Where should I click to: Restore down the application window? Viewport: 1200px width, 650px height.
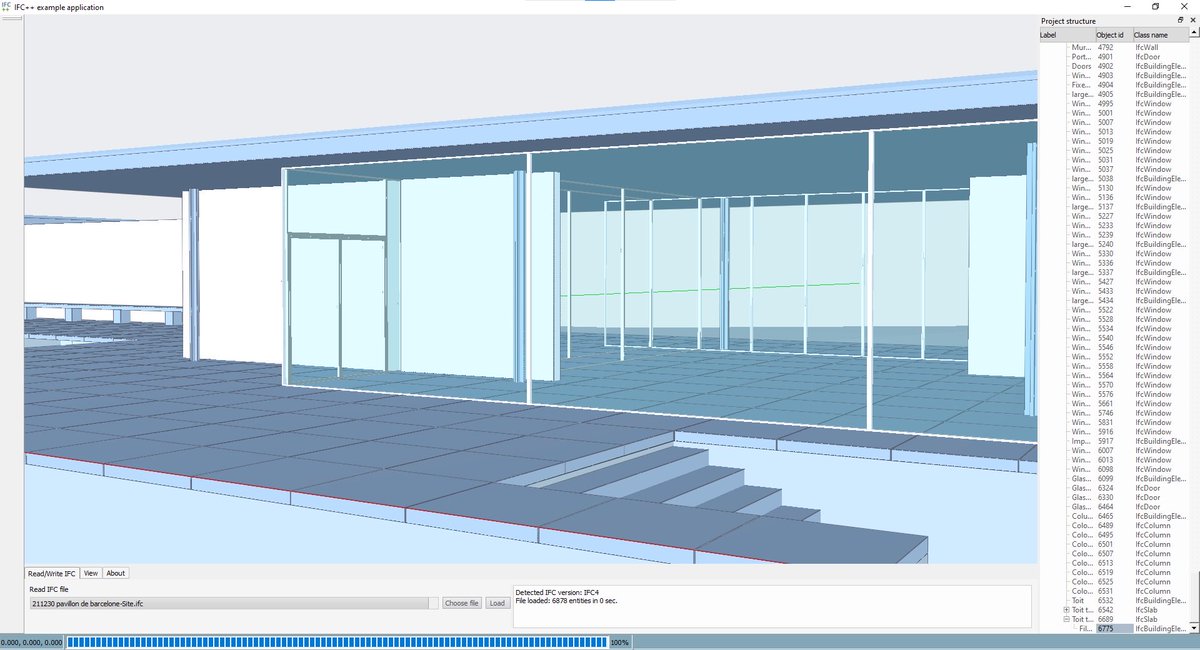point(1155,6)
